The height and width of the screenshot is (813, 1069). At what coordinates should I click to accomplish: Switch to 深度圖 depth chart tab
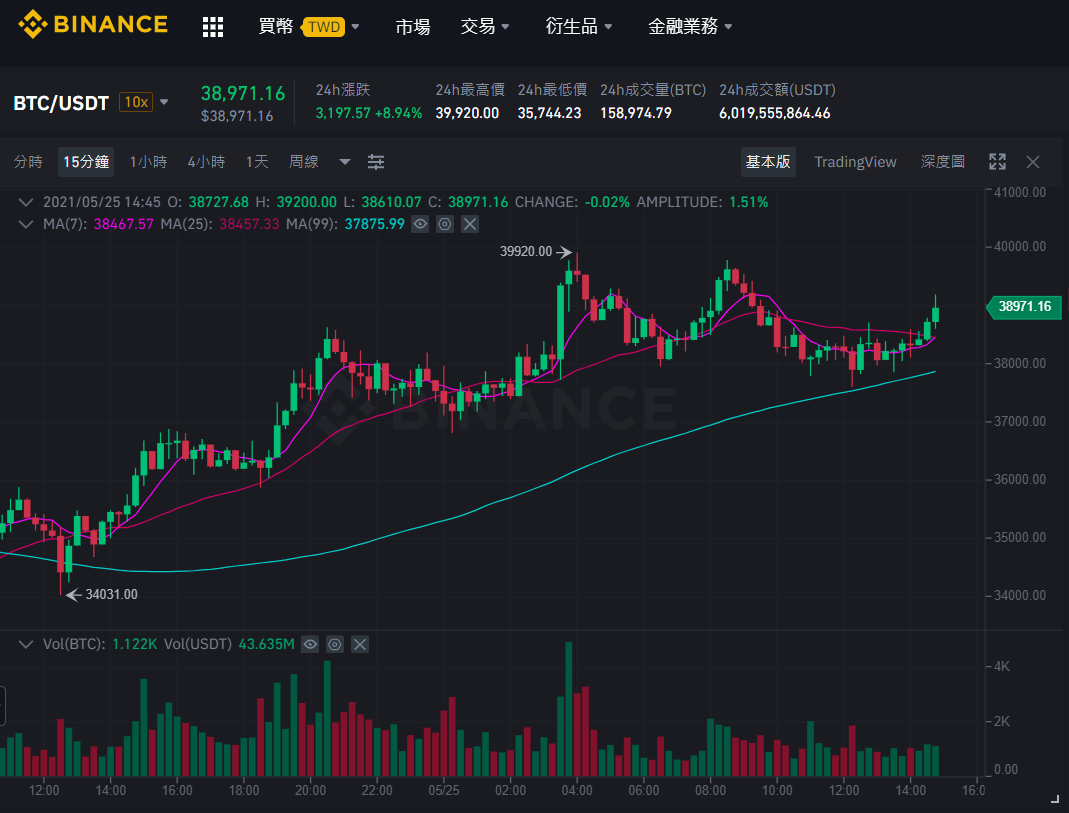942,162
